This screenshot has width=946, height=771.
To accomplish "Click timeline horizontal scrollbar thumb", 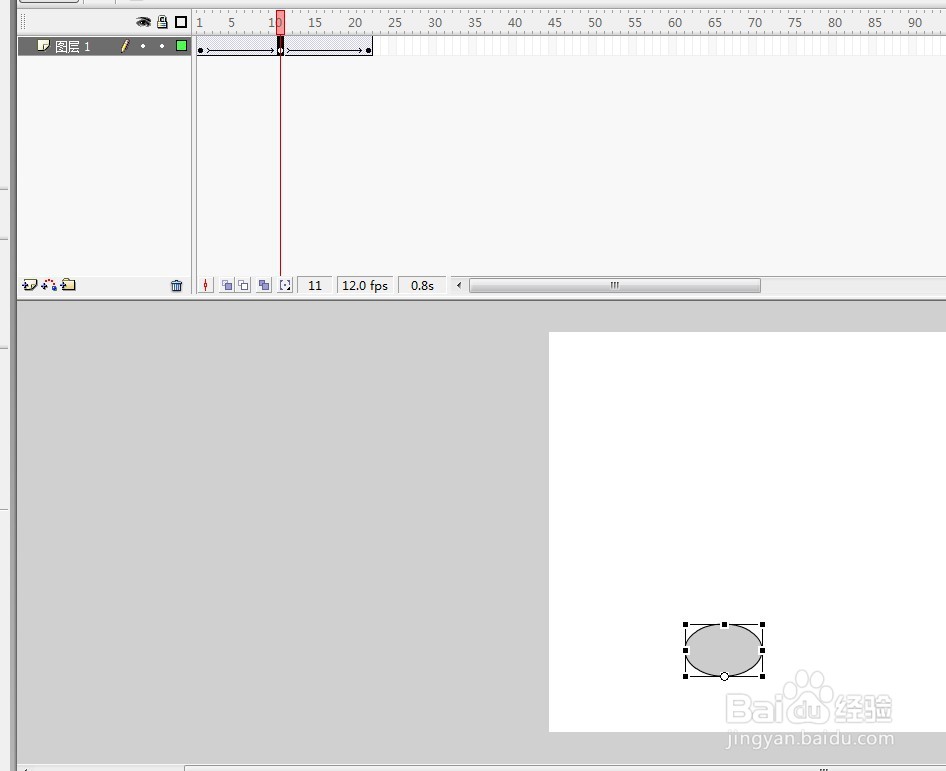I will [615, 285].
